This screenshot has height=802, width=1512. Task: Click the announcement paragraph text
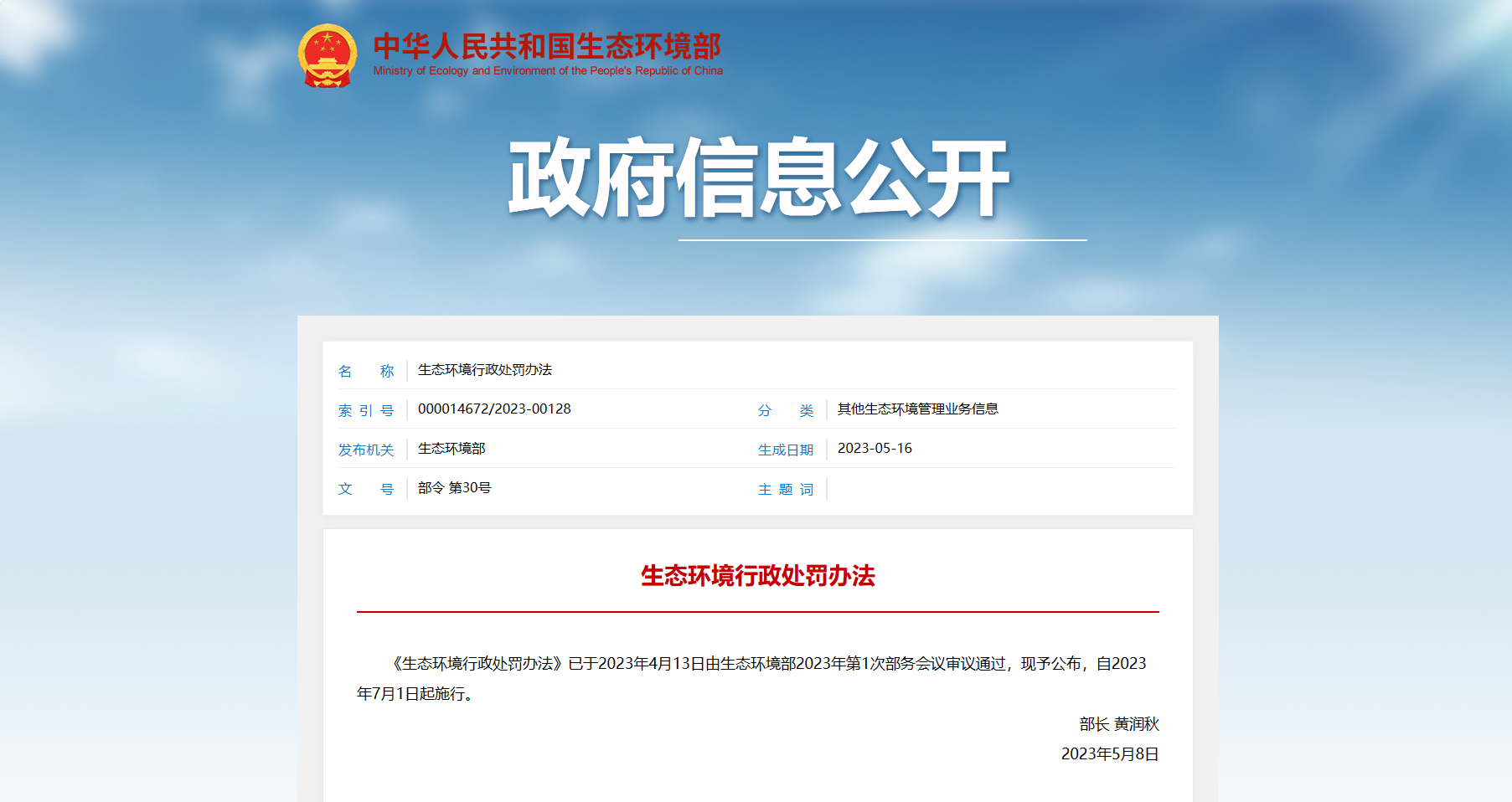click(x=754, y=678)
